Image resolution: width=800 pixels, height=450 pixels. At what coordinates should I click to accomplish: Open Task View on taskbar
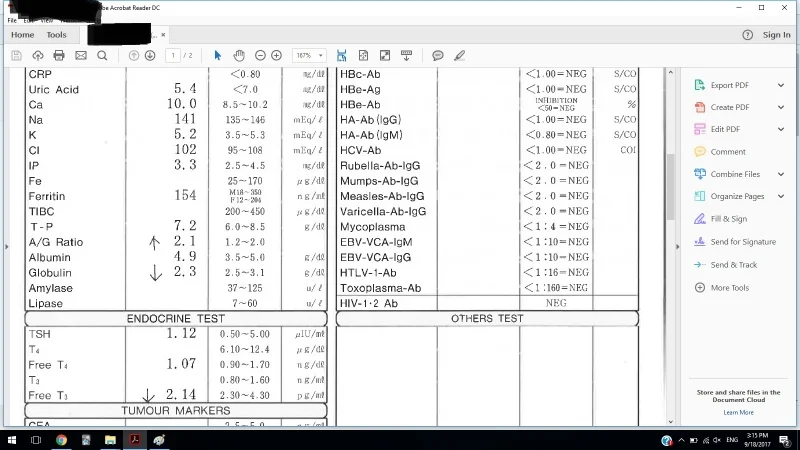tap(36, 440)
